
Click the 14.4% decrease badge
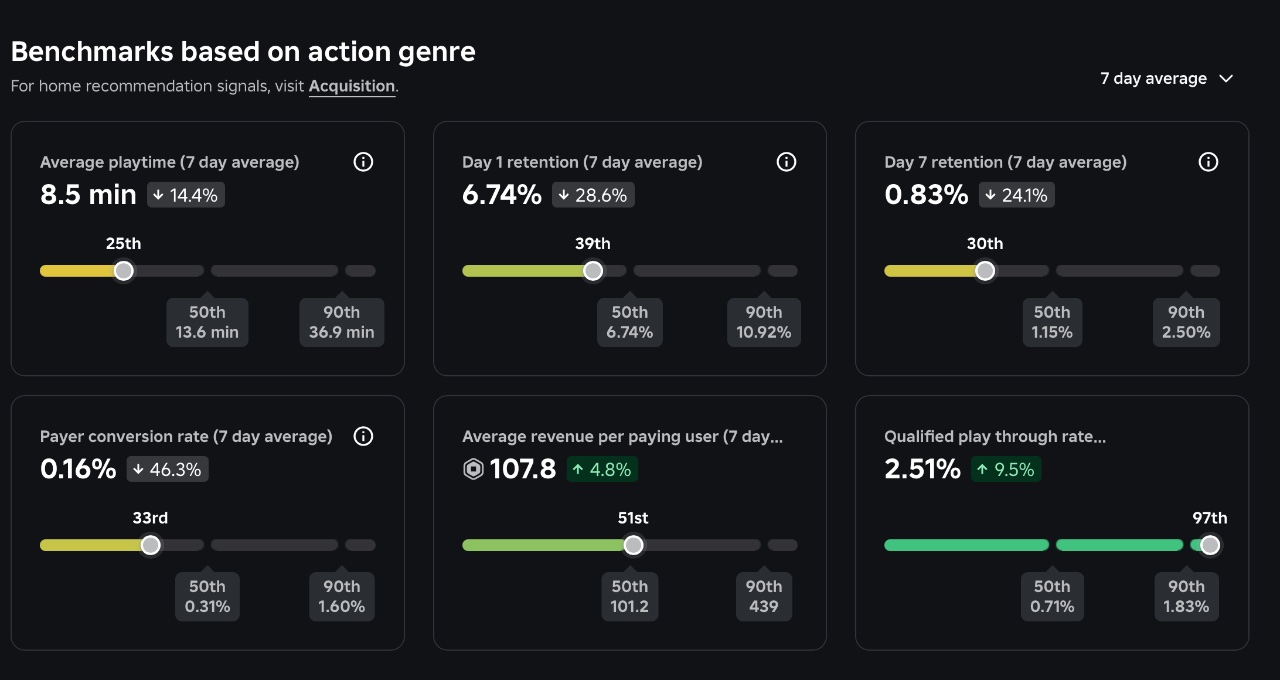pos(186,195)
